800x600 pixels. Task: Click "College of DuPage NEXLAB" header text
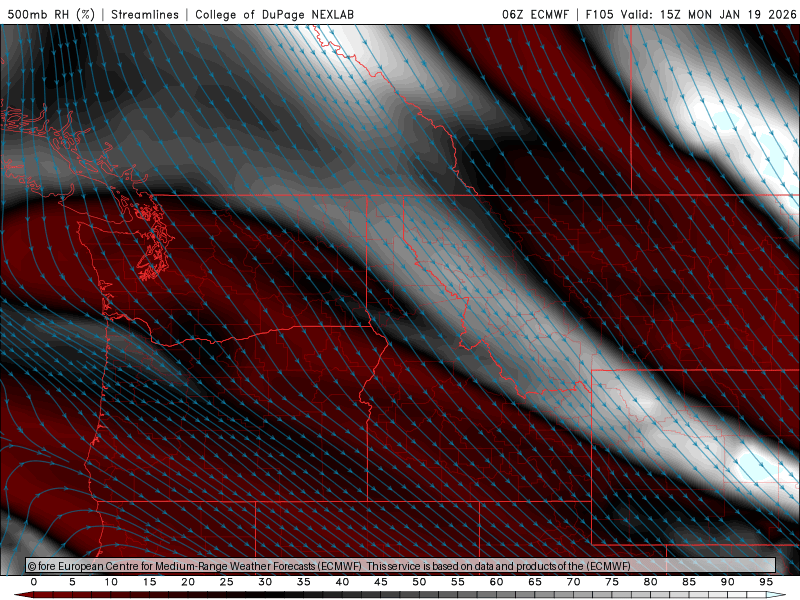[x=274, y=14]
